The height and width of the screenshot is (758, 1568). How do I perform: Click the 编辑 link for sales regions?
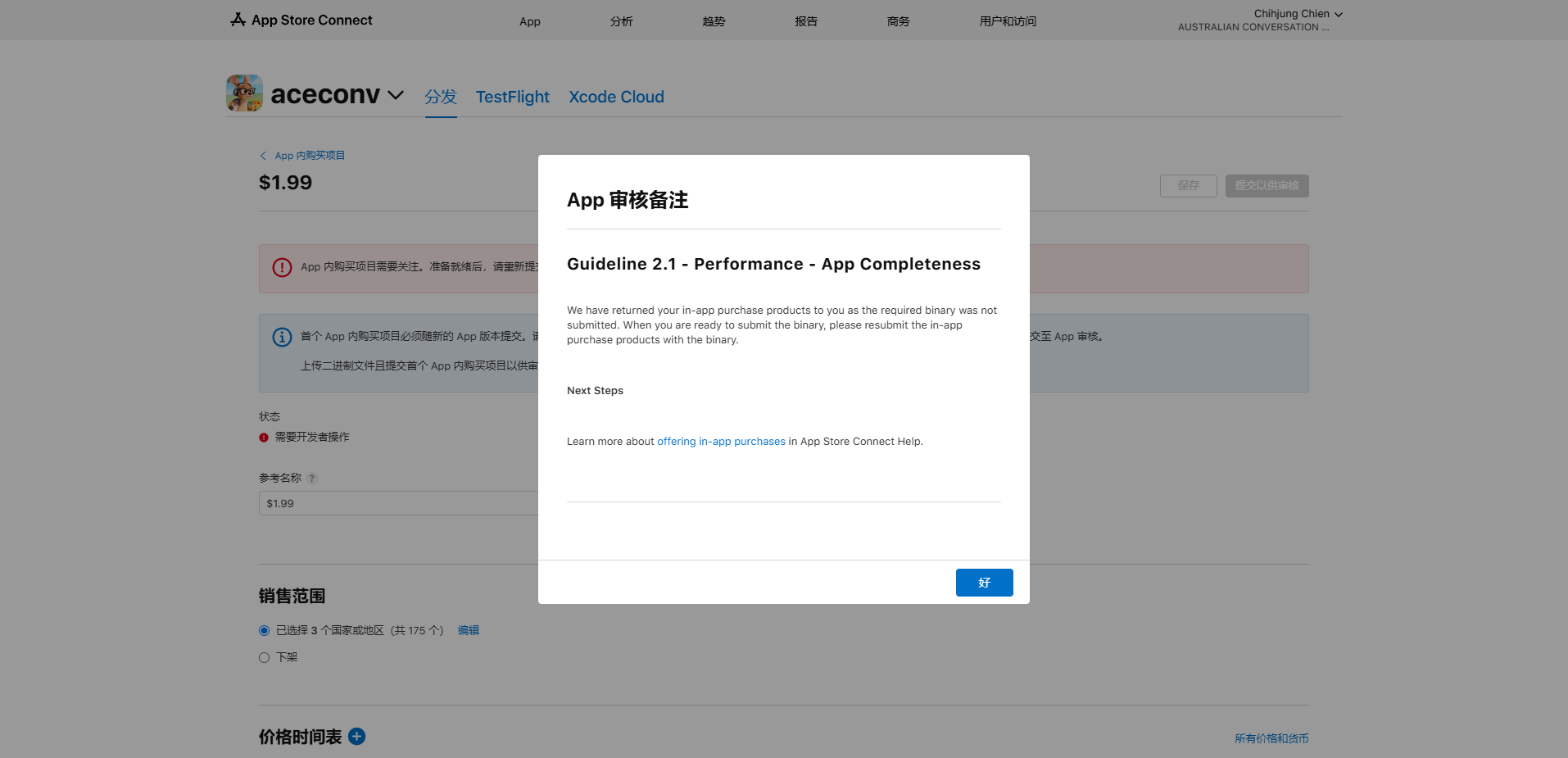[469, 630]
